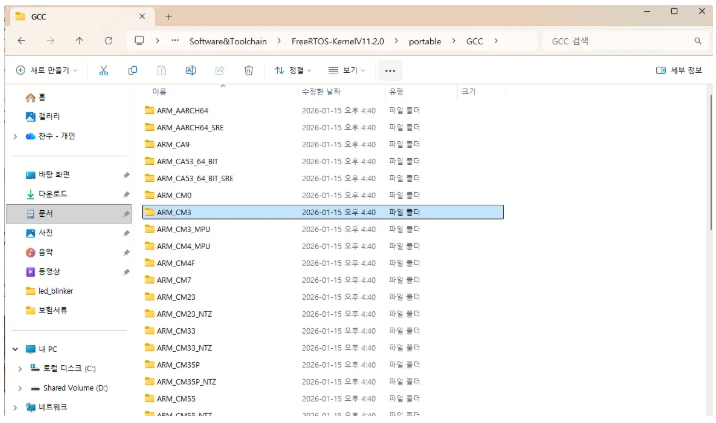
Task: Sort by the Name column header
Action: pyautogui.click(x=159, y=91)
